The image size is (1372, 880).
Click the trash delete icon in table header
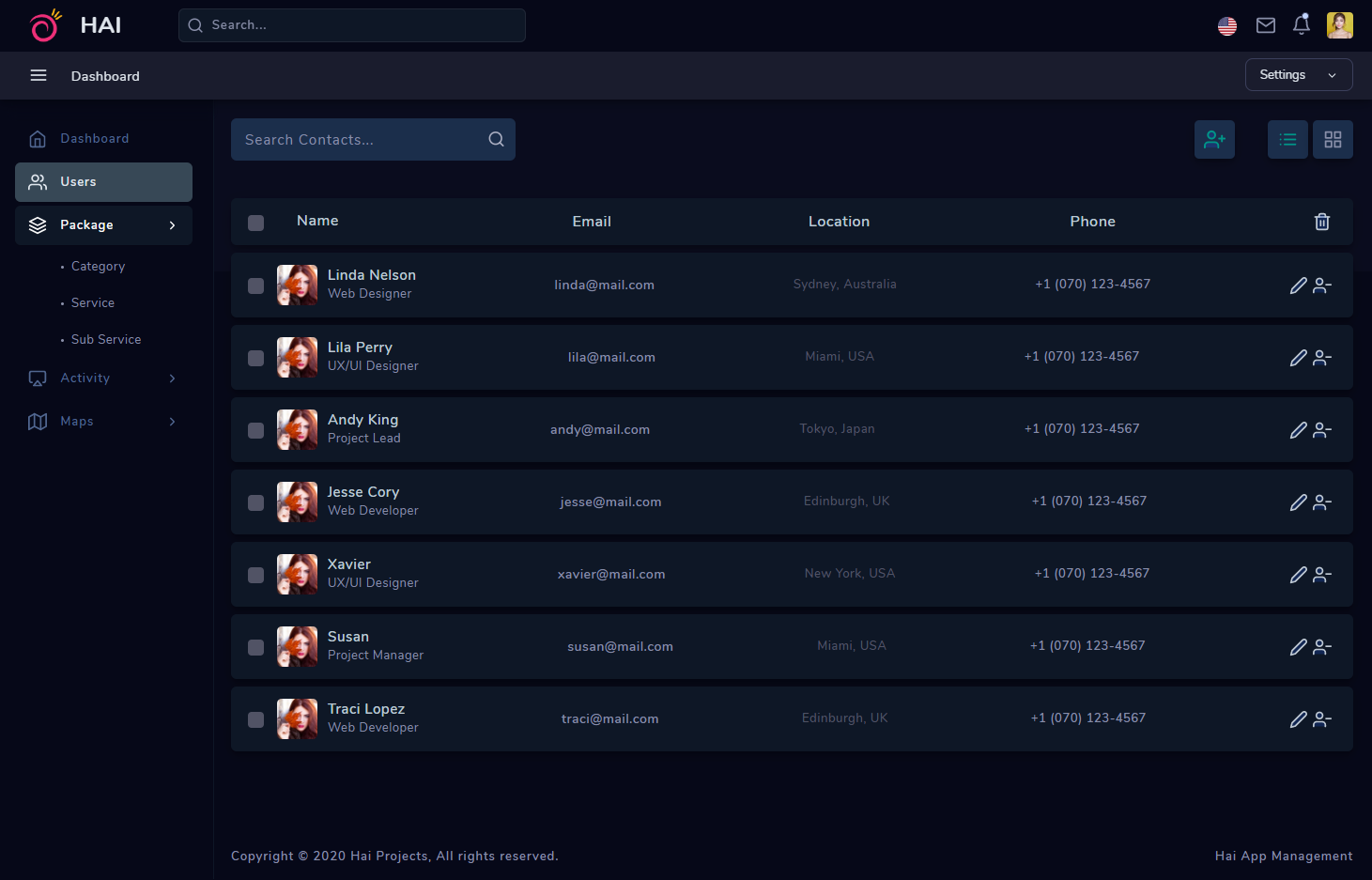coord(1322,222)
